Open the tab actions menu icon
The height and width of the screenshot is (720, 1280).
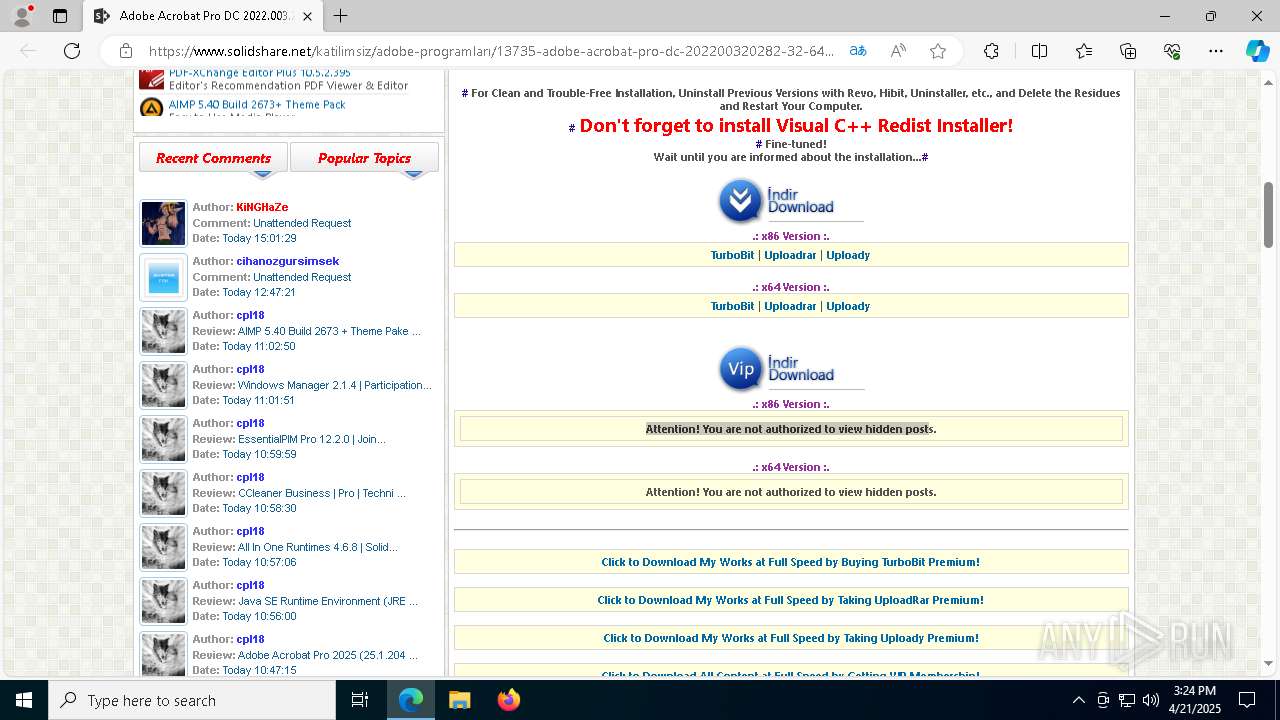[60, 16]
